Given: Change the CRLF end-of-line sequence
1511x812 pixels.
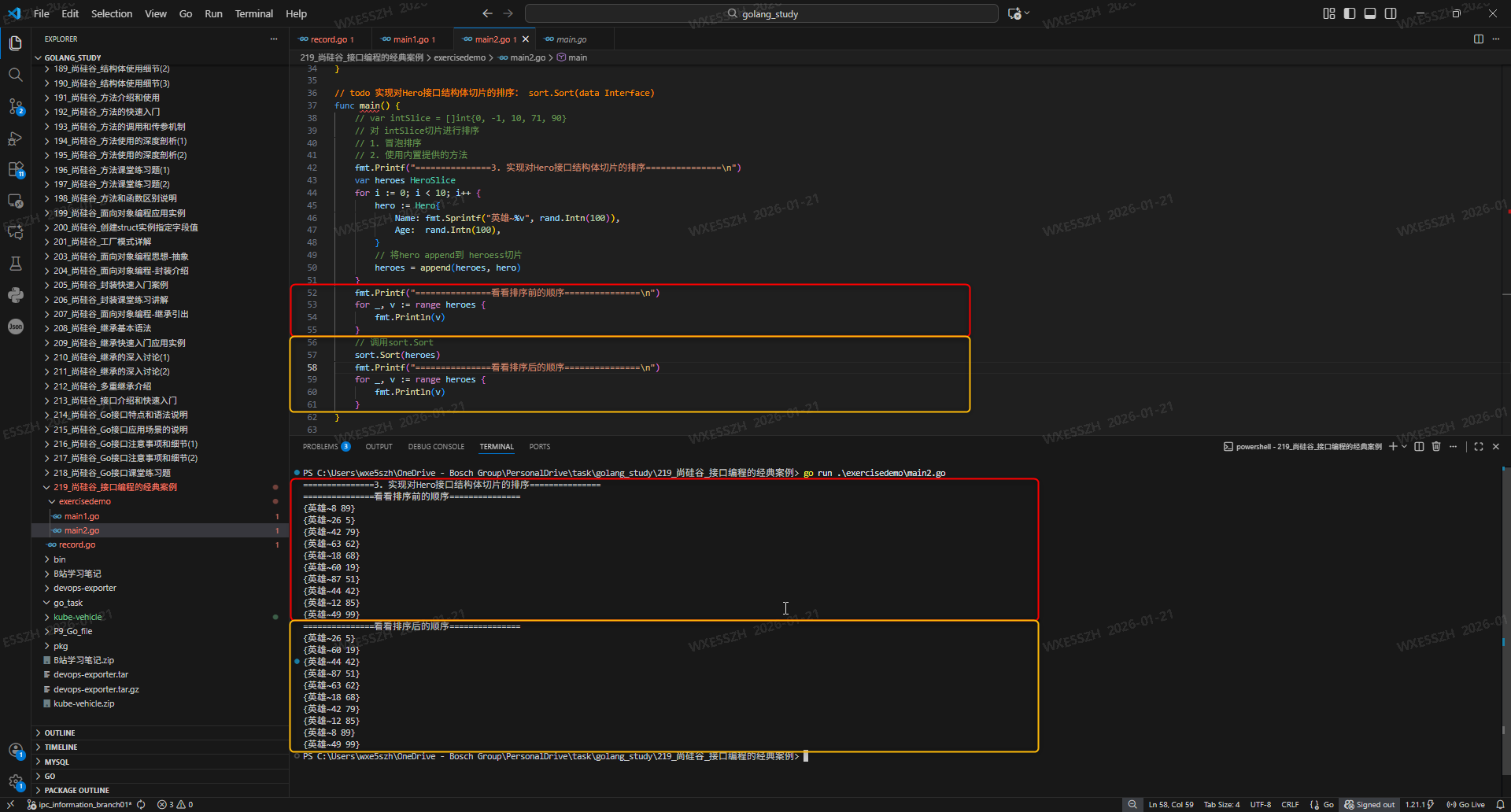Looking at the screenshot, I should (1290, 805).
